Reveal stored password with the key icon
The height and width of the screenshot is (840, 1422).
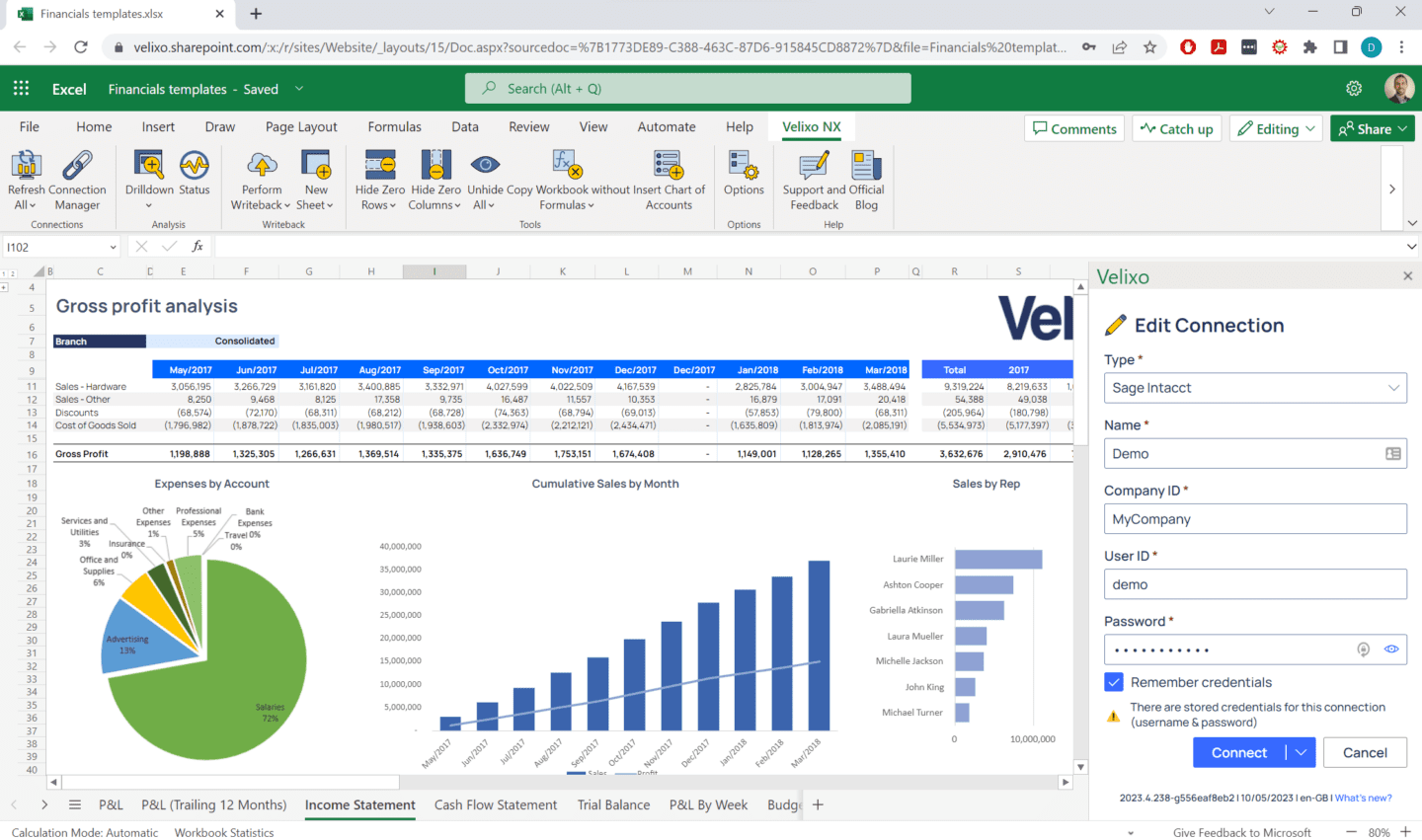1363,649
